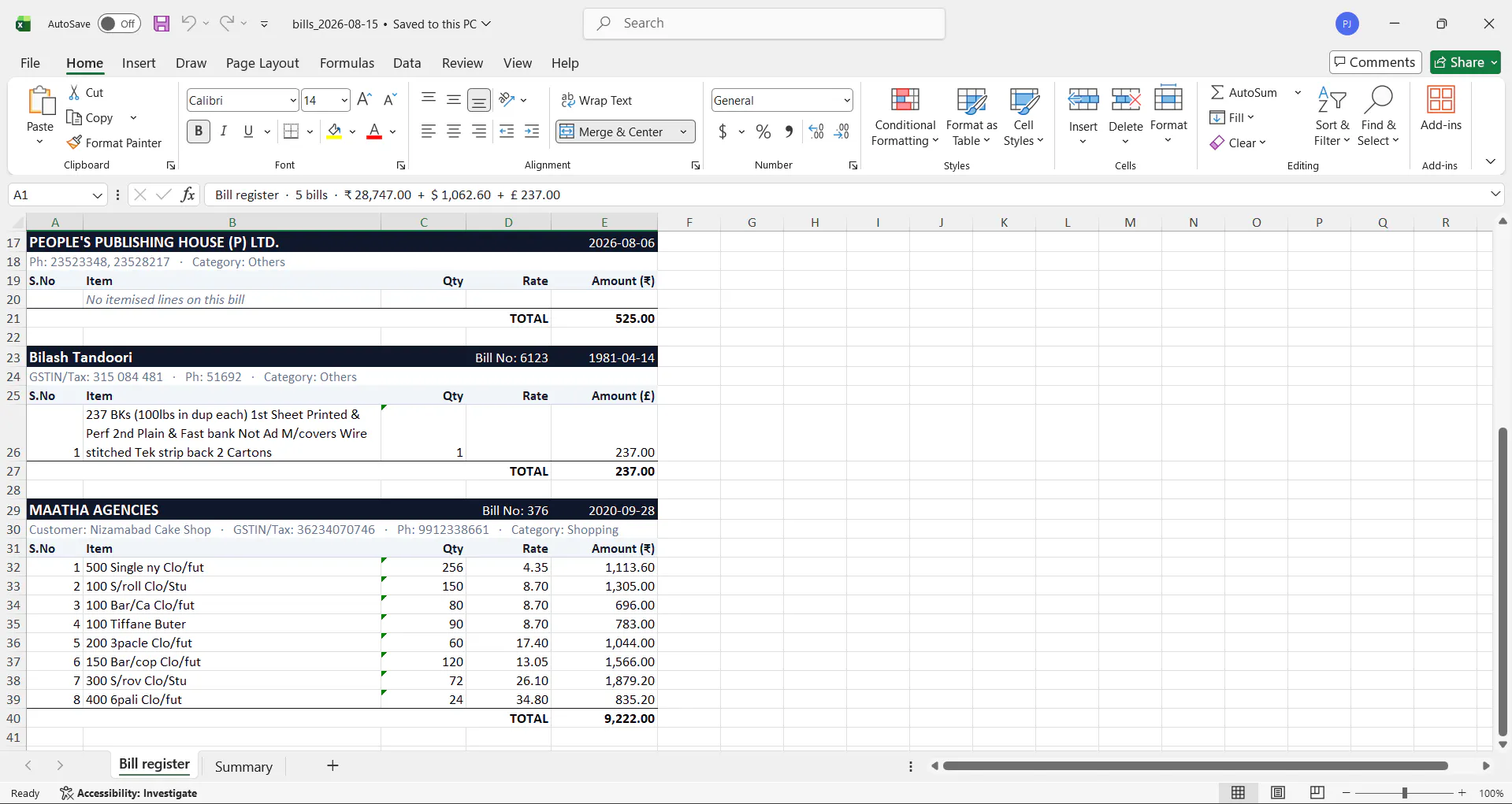This screenshot has height=804, width=1512.
Task: Click Increase Decimal icon
Action: coord(816,132)
